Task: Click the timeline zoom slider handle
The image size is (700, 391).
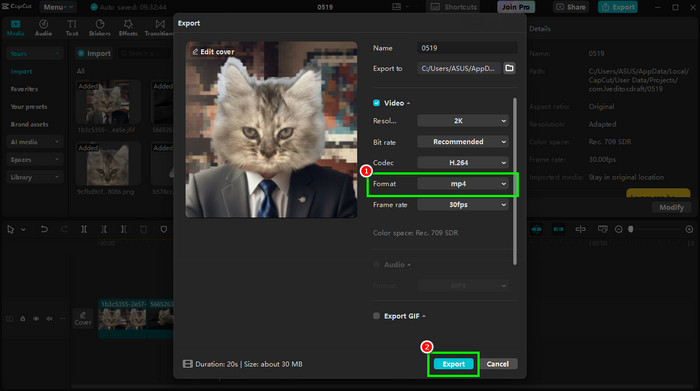Action: 631,229
